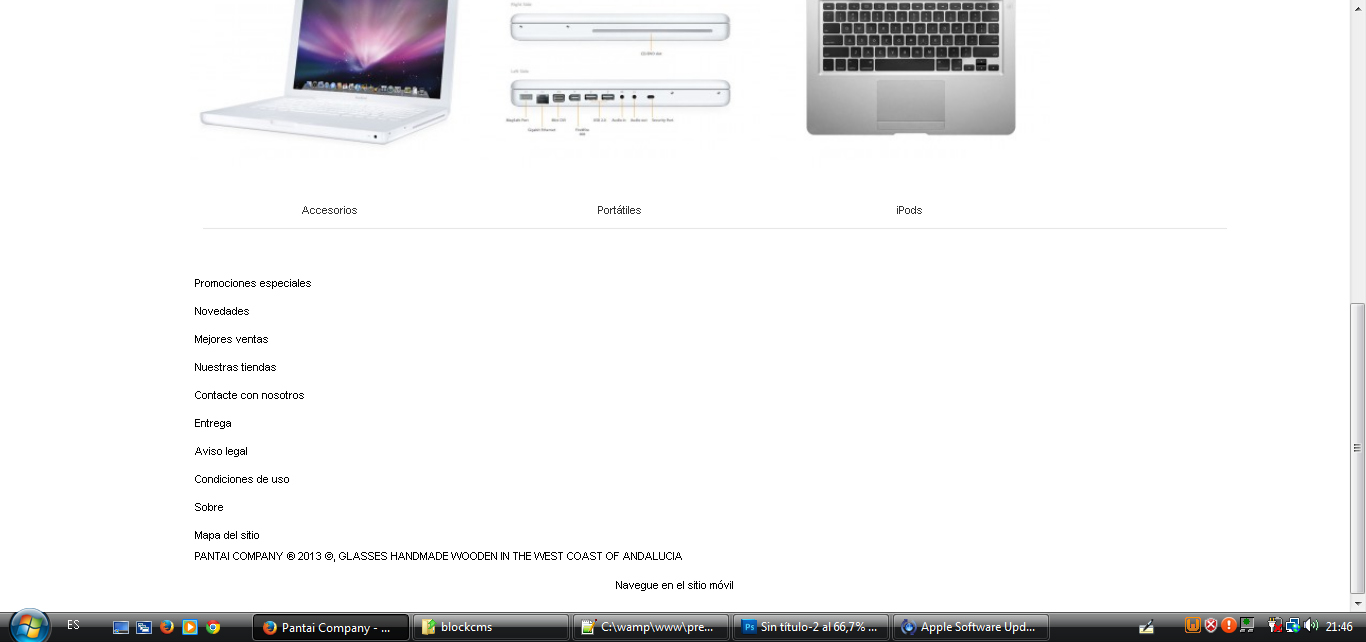Click the ES language indicator
Viewport: 1366px width, 642px height.
[73, 625]
